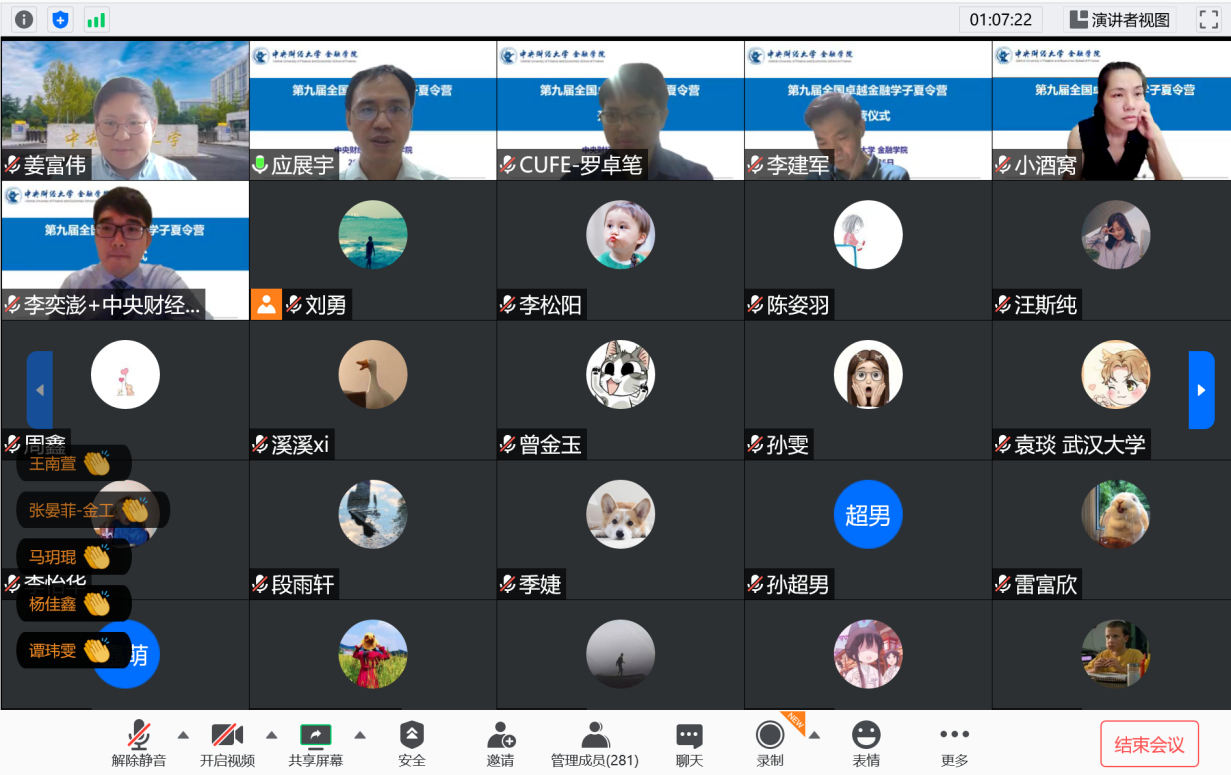Unmute microphone with 解除静音
This screenshot has height=775, width=1231.
pyautogui.click(x=139, y=744)
